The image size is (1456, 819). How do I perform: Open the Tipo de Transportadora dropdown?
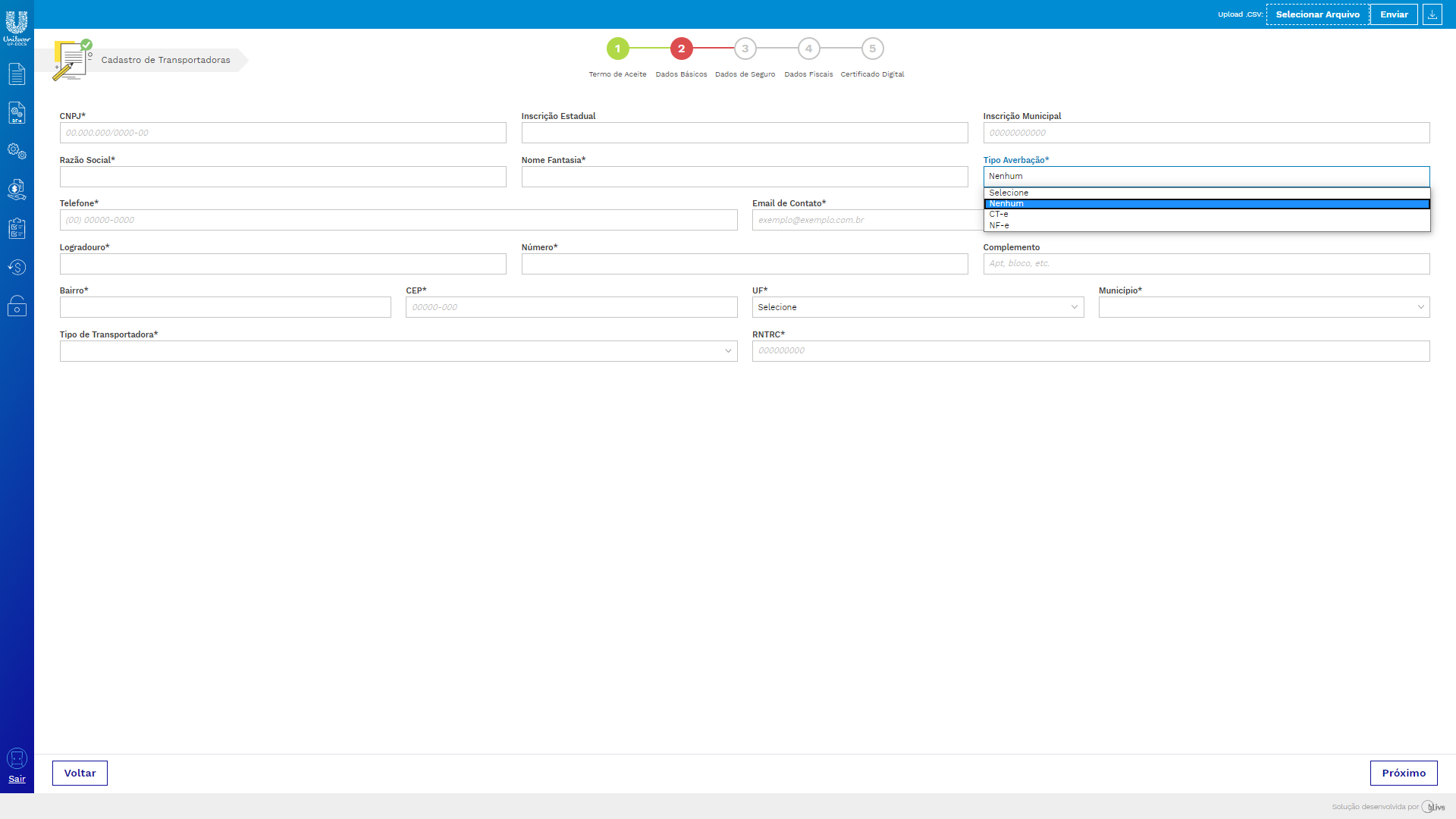coord(398,351)
